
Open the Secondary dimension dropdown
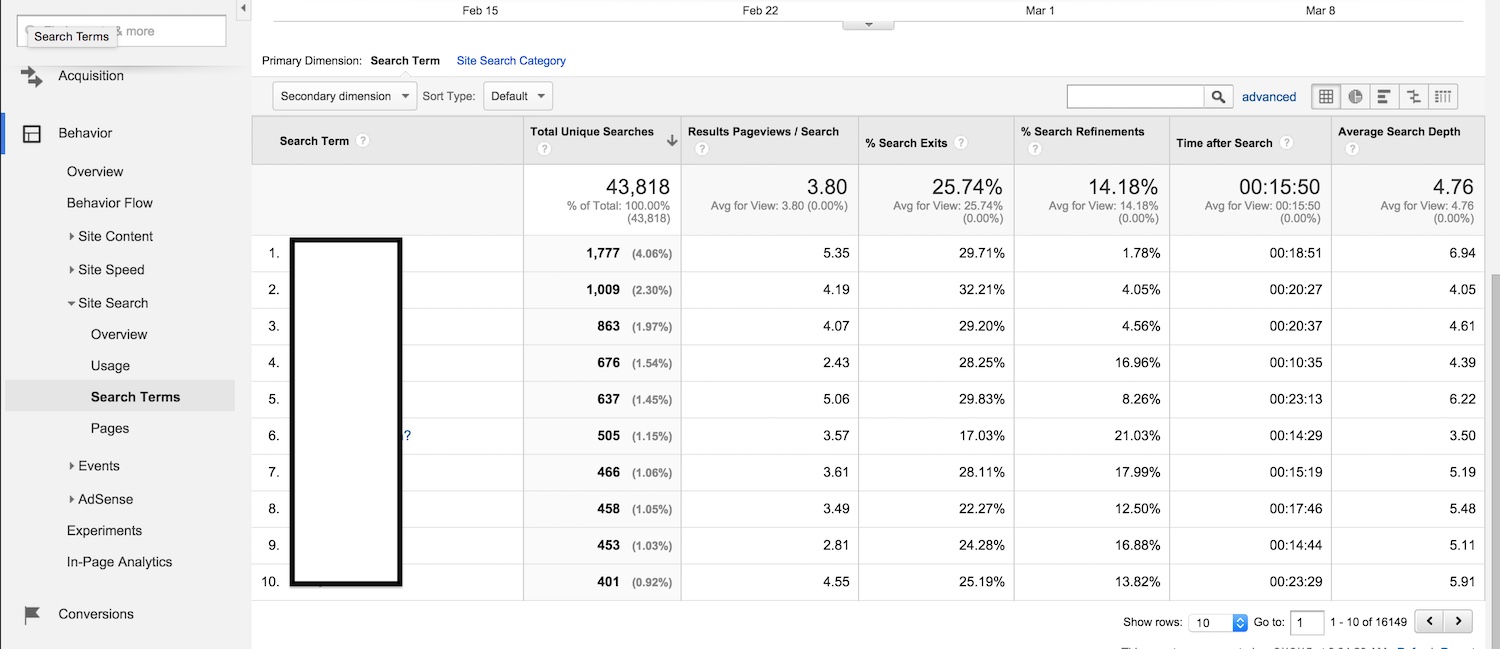345,96
